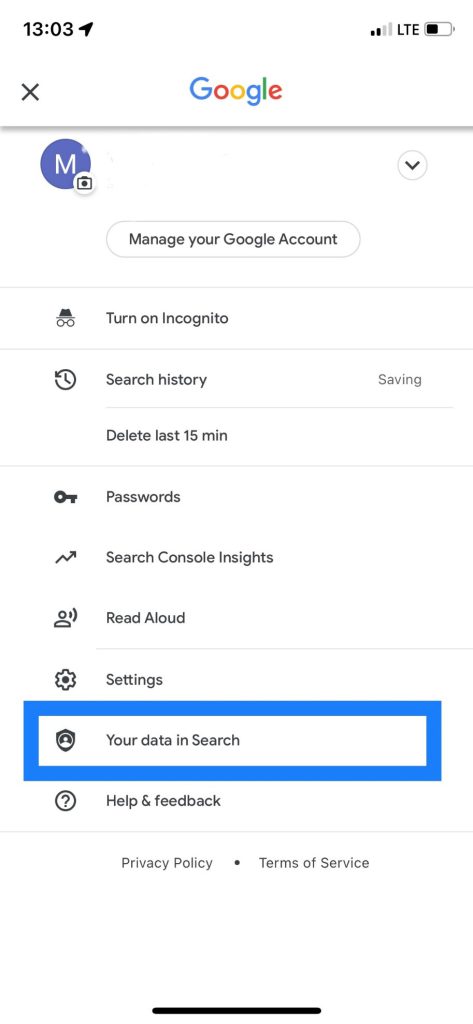Tap the Read Aloud speaking person icon
This screenshot has height=1024, width=473.
click(65, 618)
